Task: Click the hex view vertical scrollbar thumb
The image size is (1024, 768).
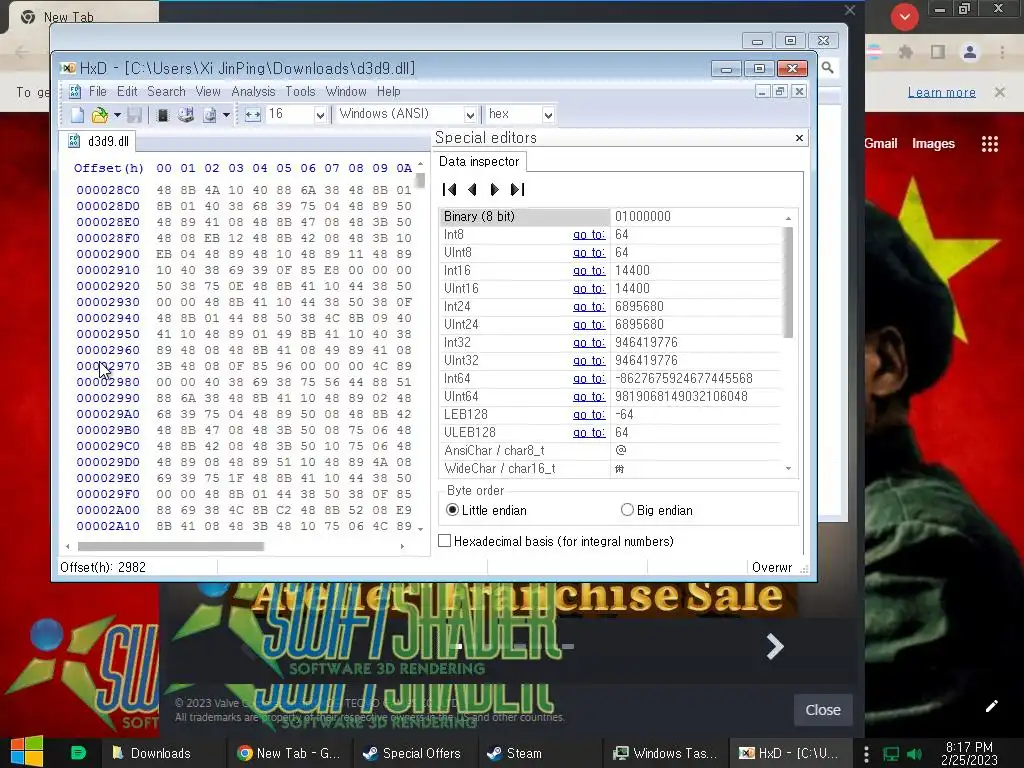Action: point(420,180)
